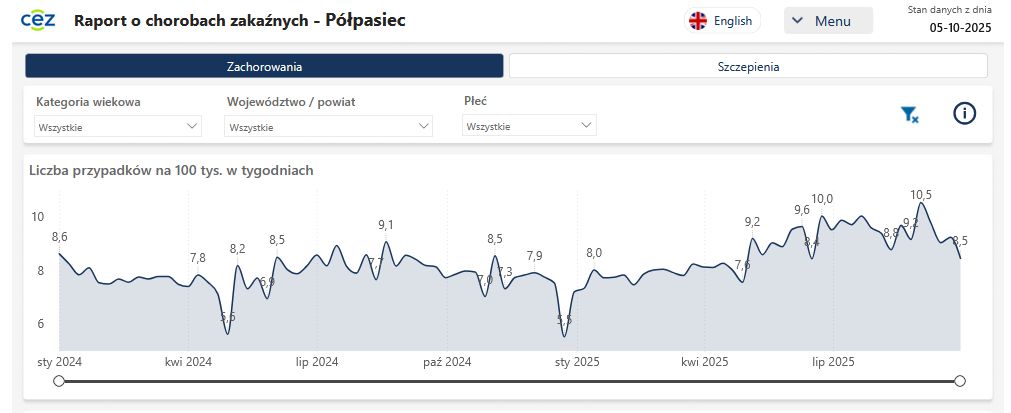Click the Płeć dropdown chevron arrow
Image resolution: width=1011 pixels, height=413 pixels.
(586, 126)
